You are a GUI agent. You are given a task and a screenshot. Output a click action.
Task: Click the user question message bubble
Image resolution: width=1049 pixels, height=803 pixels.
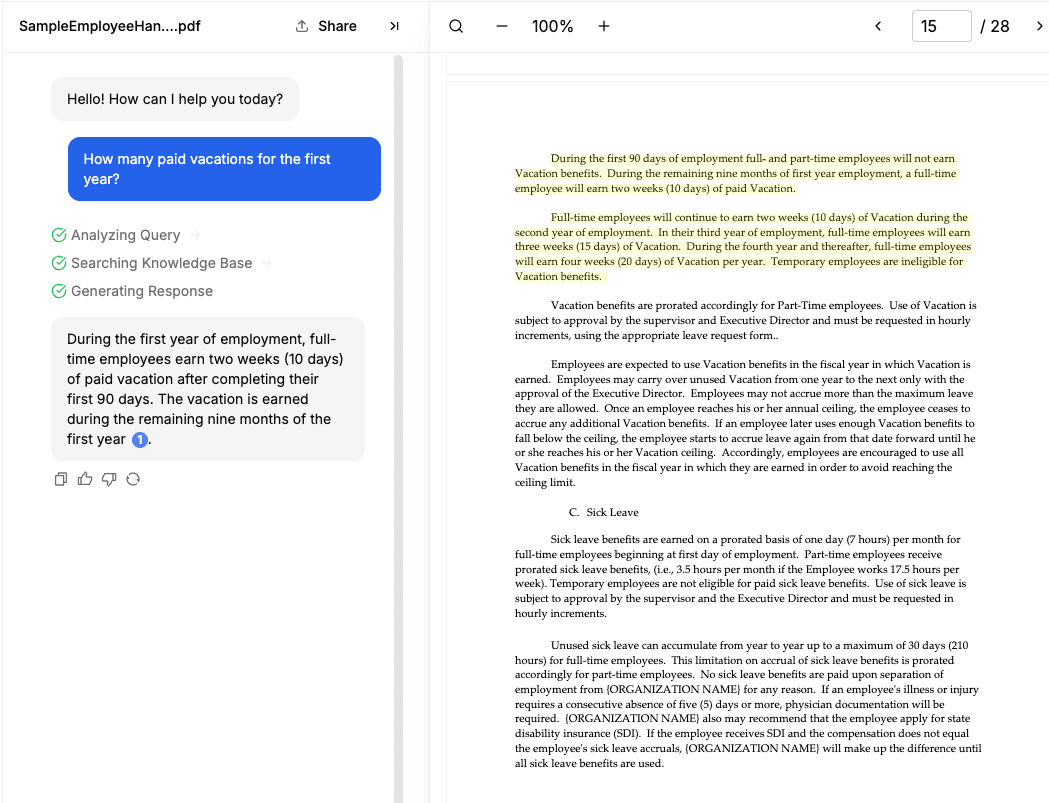click(x=224, y=169)
